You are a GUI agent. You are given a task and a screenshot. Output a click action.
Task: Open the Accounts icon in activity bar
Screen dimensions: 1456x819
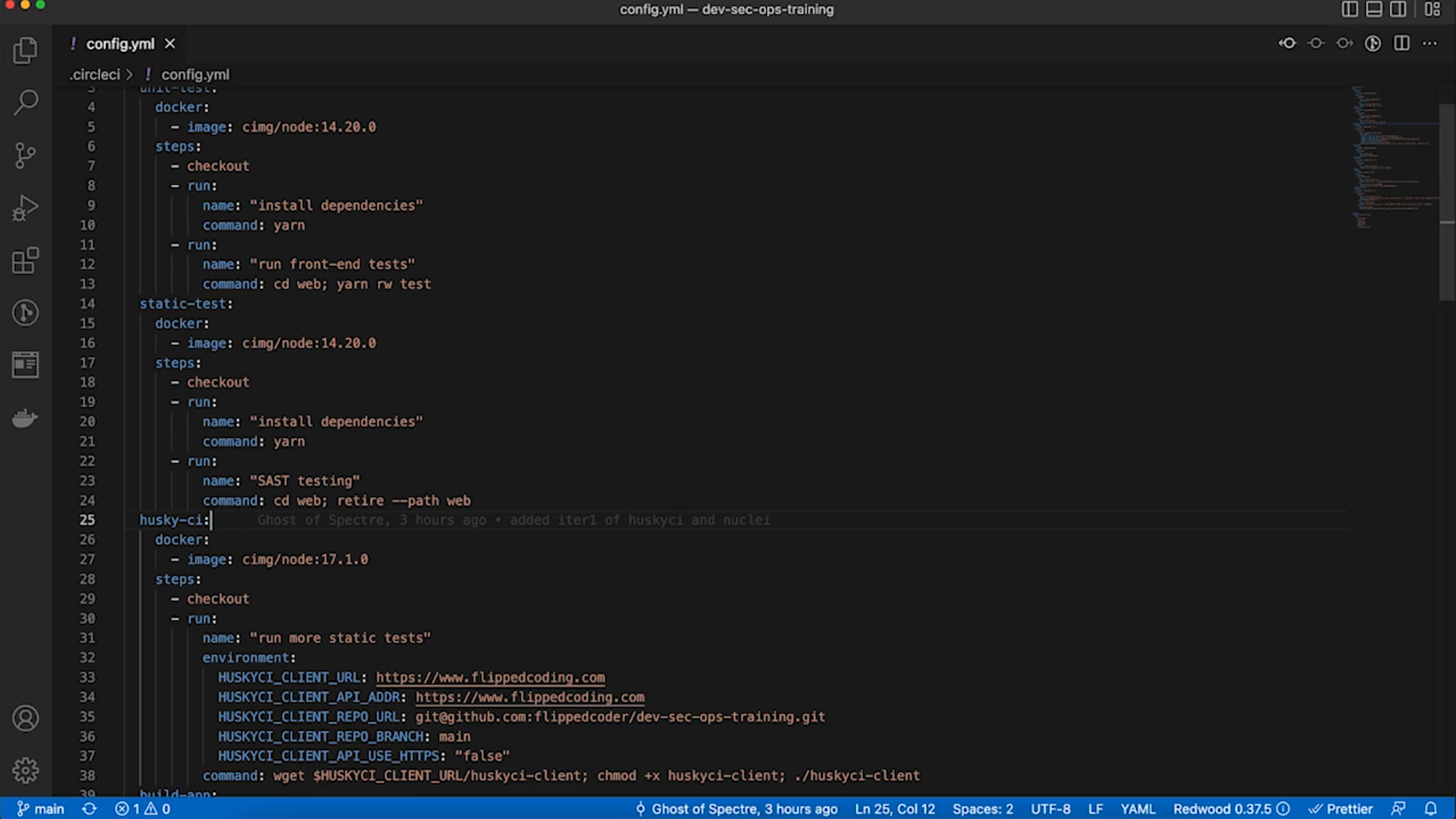(26, 718)
